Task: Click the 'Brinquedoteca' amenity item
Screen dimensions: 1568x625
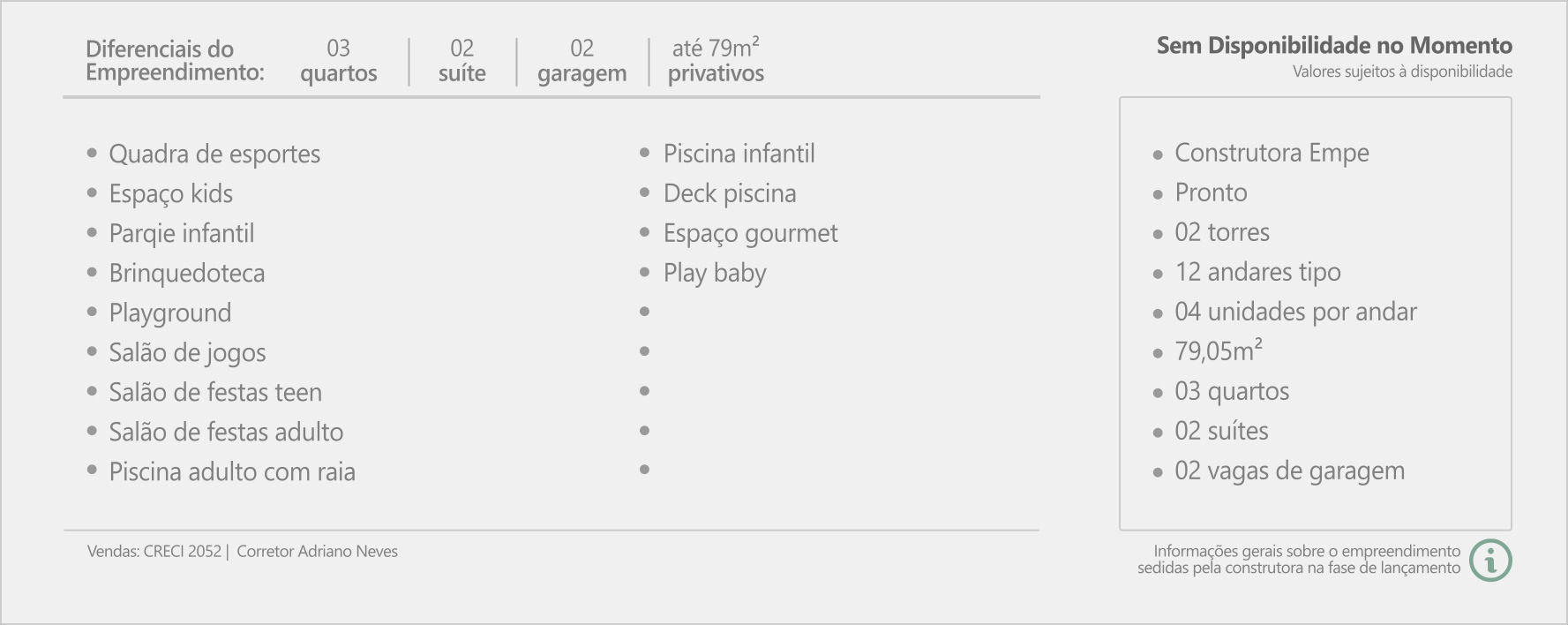Action: click(187, 274)
